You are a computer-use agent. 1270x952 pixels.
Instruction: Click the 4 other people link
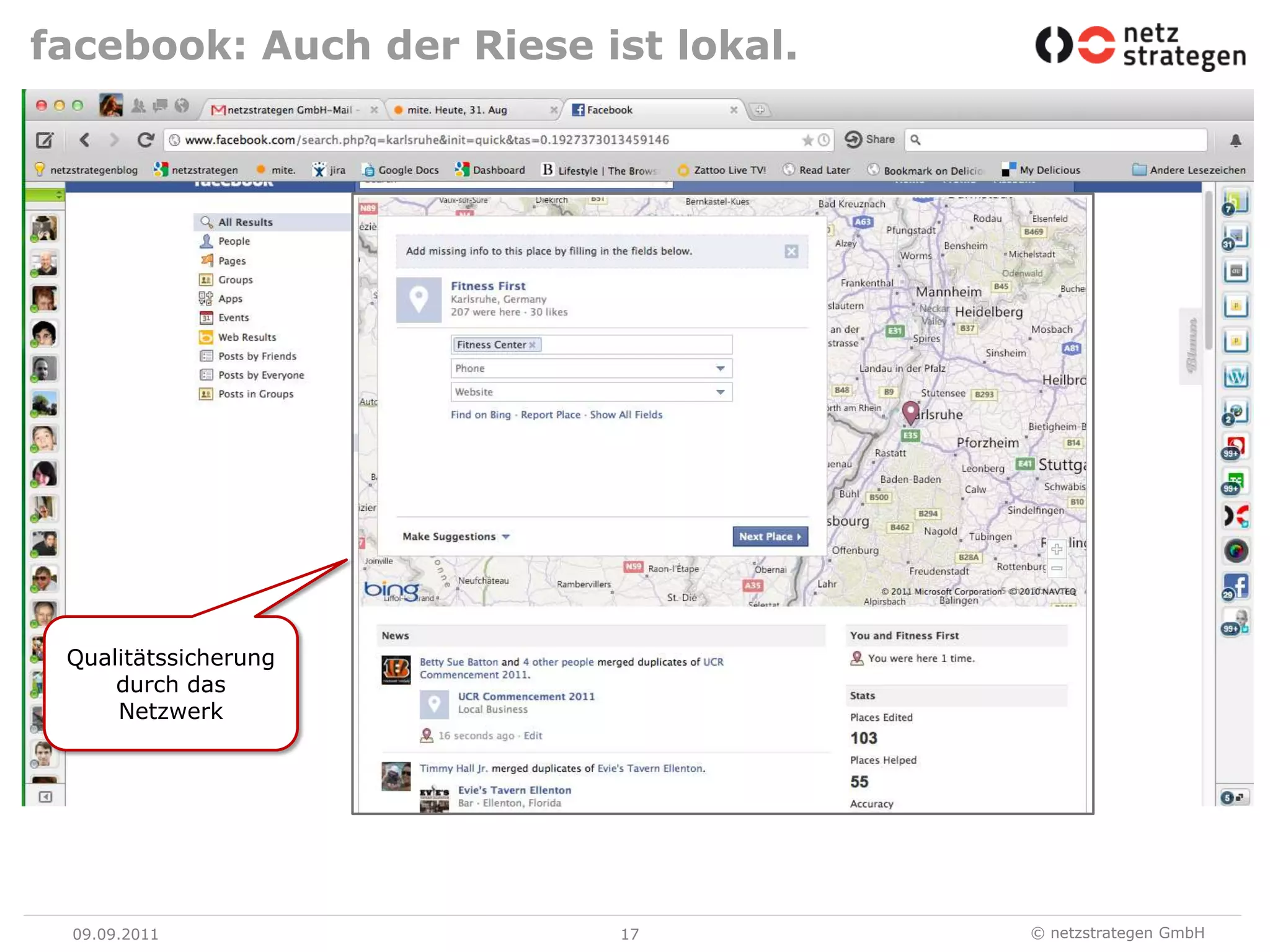coord(558,662)
